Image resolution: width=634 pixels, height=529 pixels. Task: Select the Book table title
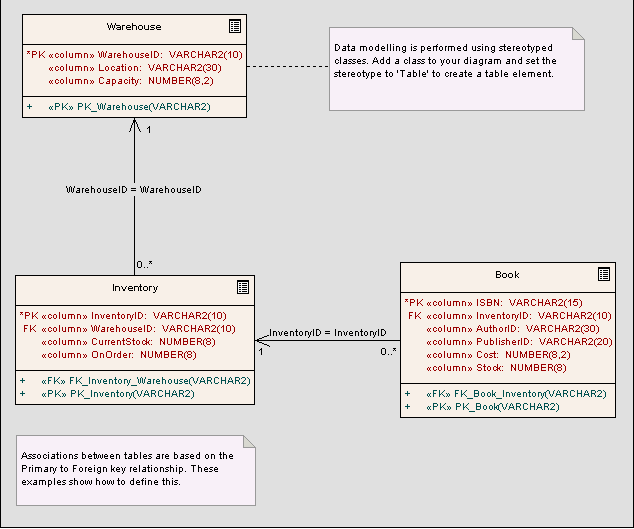[x=507, y=274]
